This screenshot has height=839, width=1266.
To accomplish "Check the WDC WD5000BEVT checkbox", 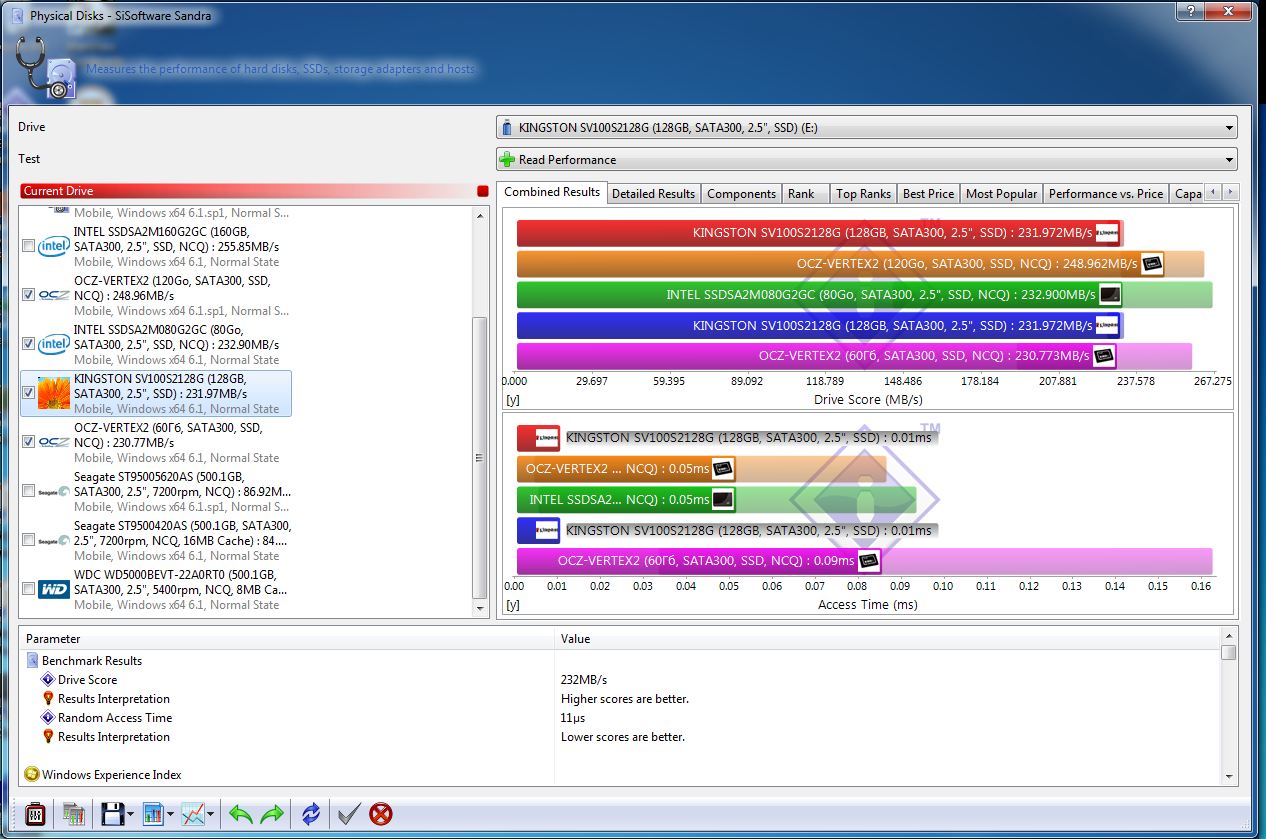I will pos(28,589).
